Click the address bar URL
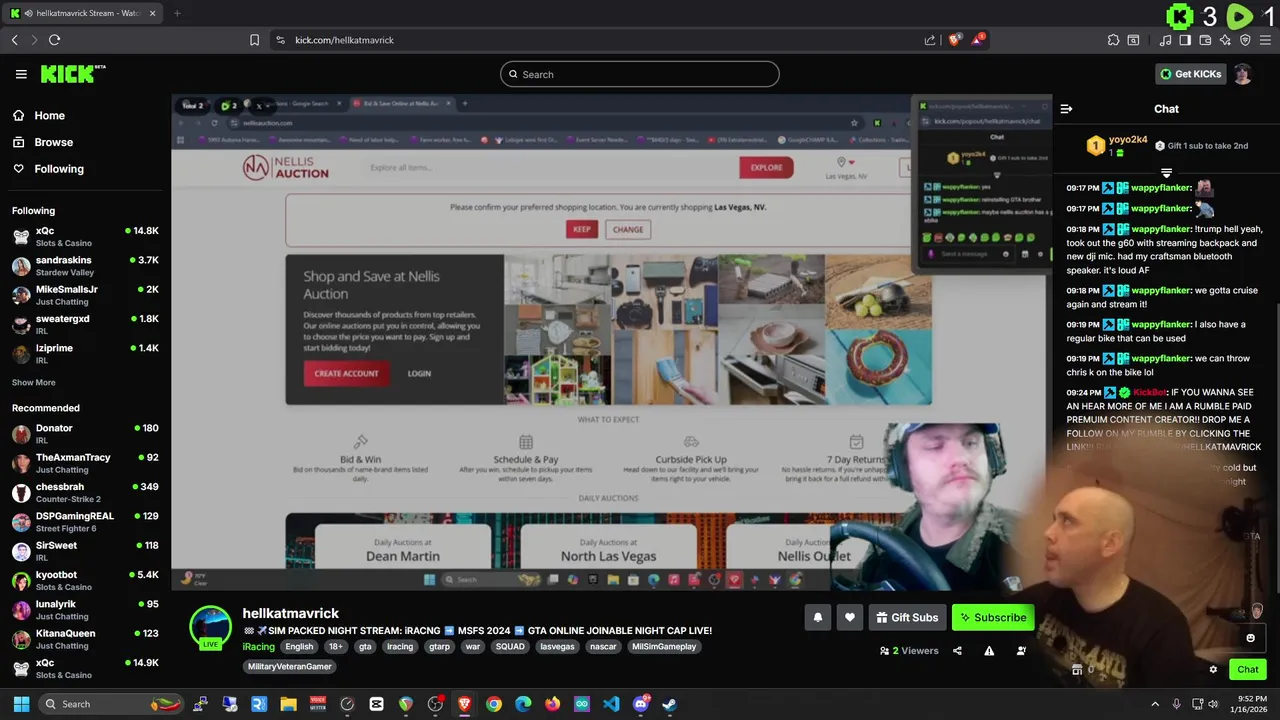 click(344, 40)
